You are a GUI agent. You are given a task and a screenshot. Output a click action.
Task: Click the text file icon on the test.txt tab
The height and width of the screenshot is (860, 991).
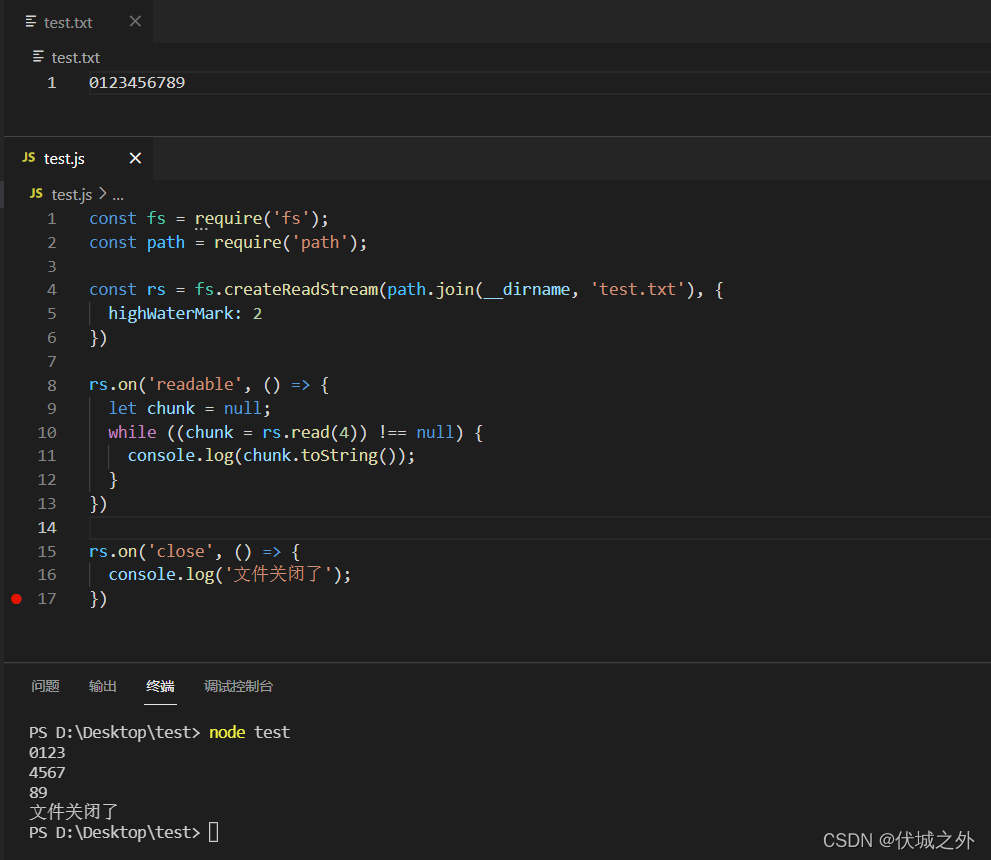pyautogui.click(x=31, y=22)
